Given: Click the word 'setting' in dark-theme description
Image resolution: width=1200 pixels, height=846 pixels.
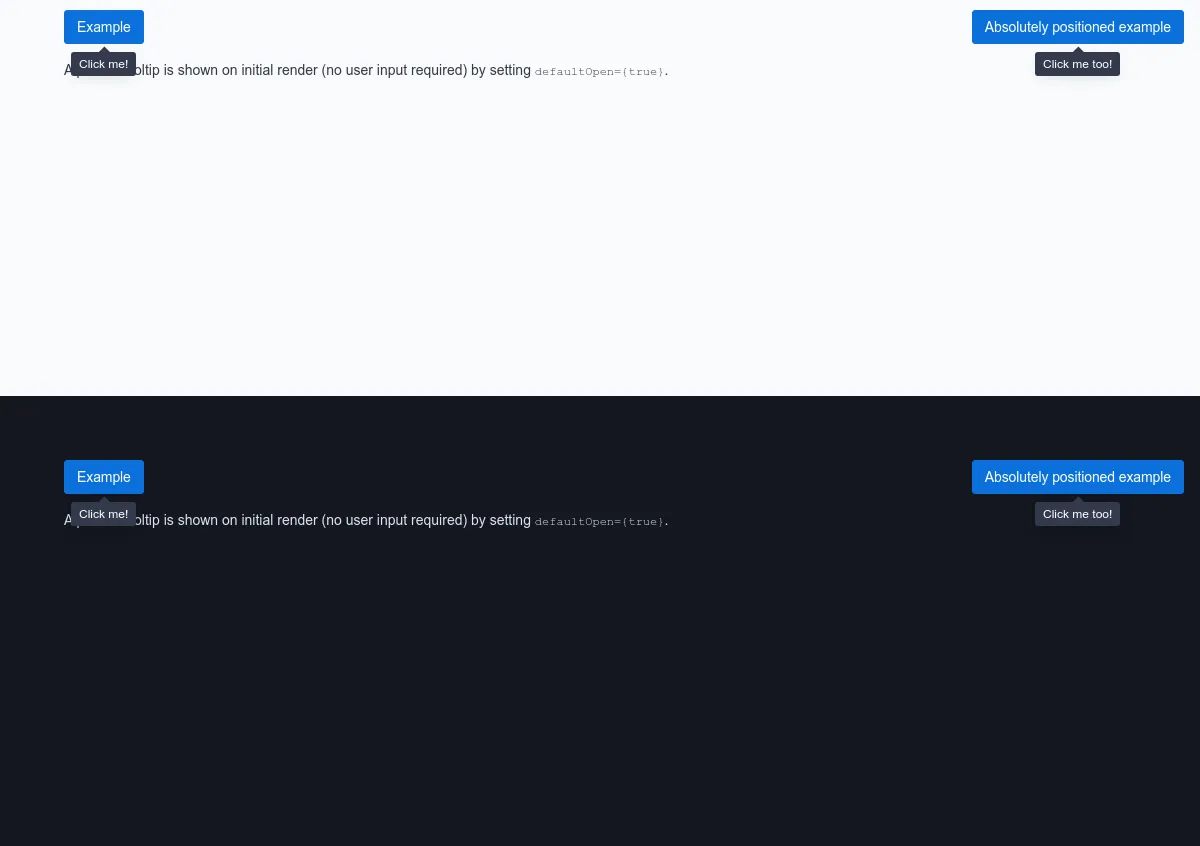Looking at the screenshot, I should point(510,521).
